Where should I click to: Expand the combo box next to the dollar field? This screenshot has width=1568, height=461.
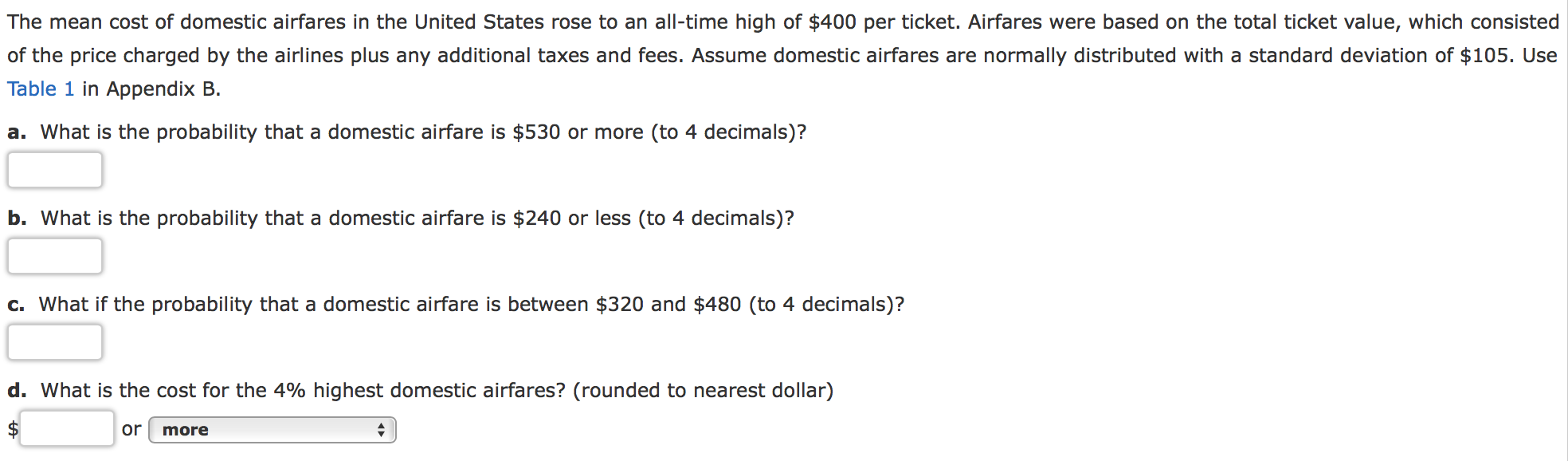tap(271, 429)
